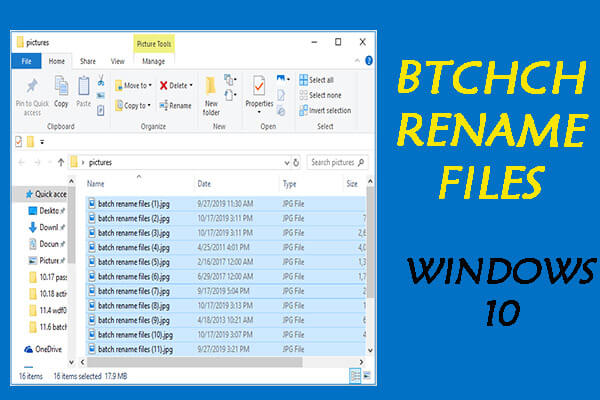Click Select none

(320, 95)
